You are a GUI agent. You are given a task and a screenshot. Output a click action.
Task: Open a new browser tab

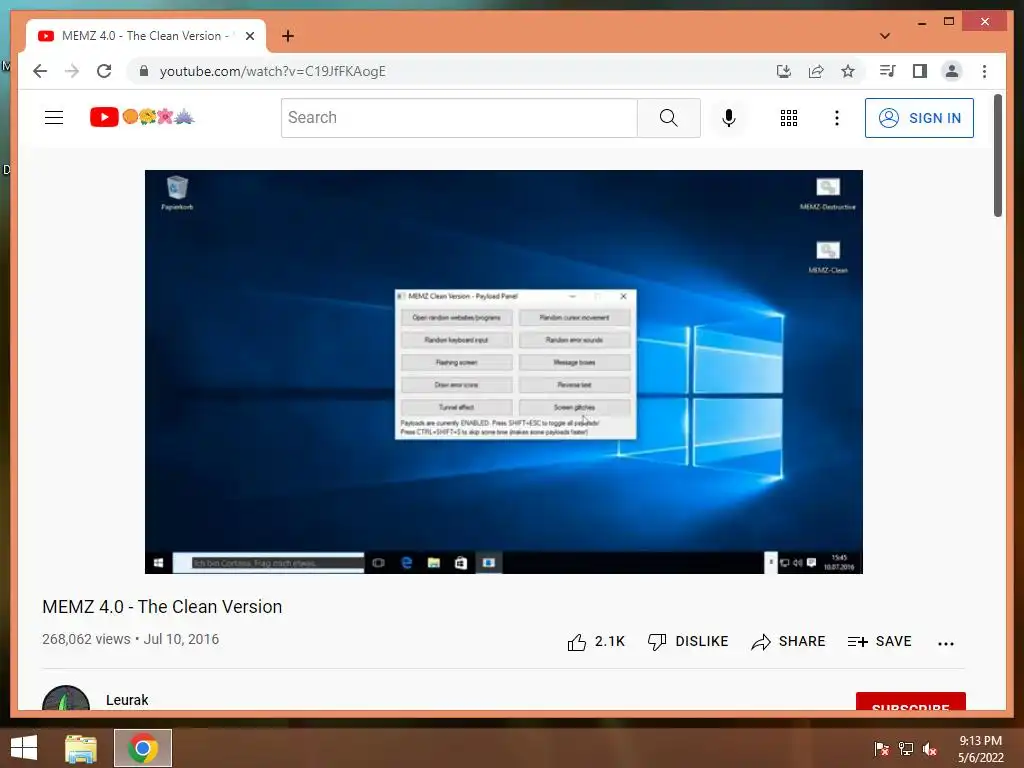[x=288, y=36]
